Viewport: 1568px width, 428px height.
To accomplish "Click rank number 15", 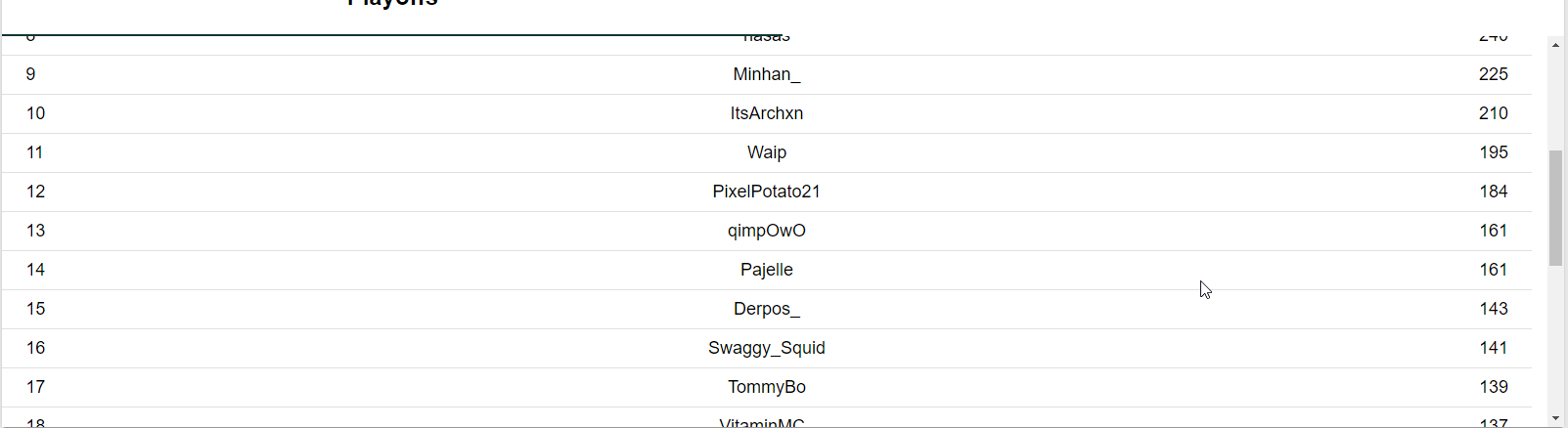I will pyautogui.click(x=36, y=309).
